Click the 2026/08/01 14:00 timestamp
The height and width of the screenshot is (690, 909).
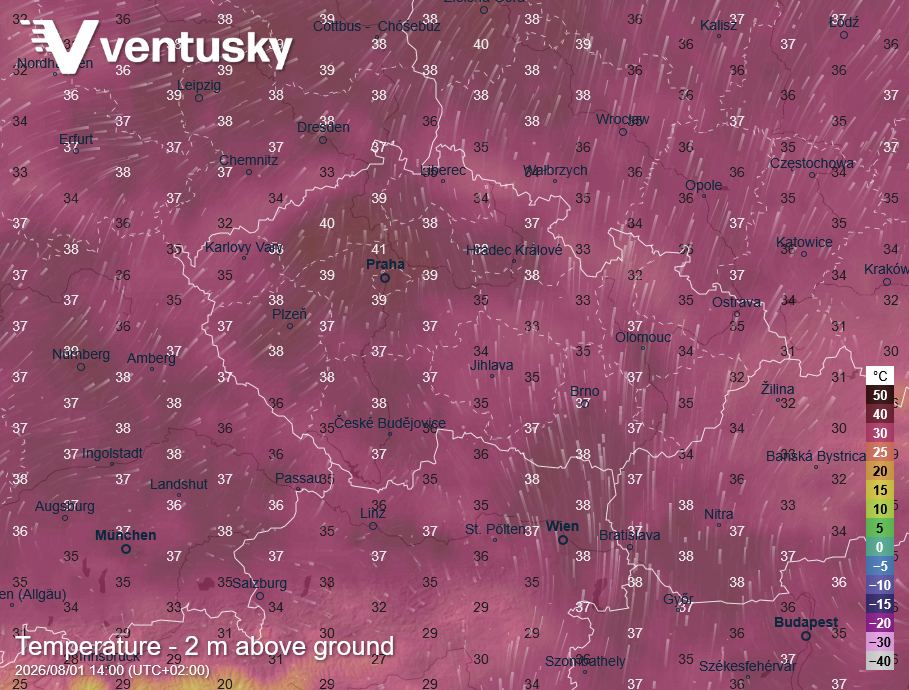[x=112, y=670]
